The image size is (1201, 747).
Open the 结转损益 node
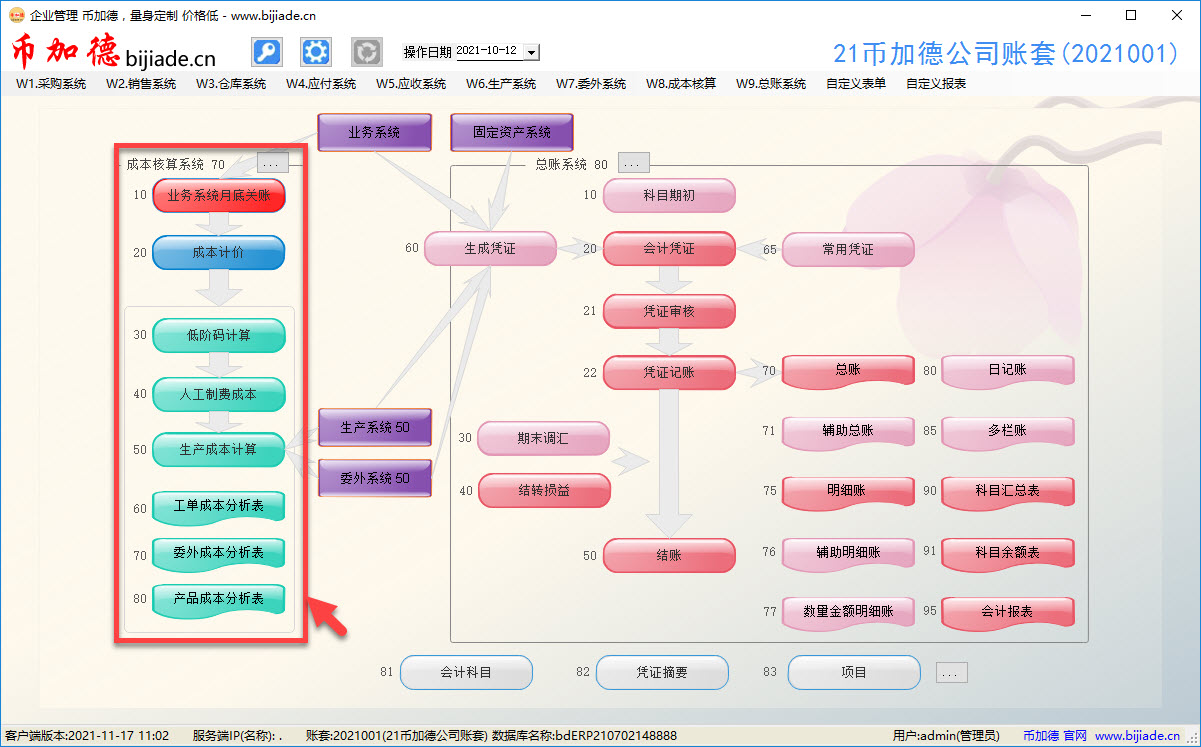544,491
